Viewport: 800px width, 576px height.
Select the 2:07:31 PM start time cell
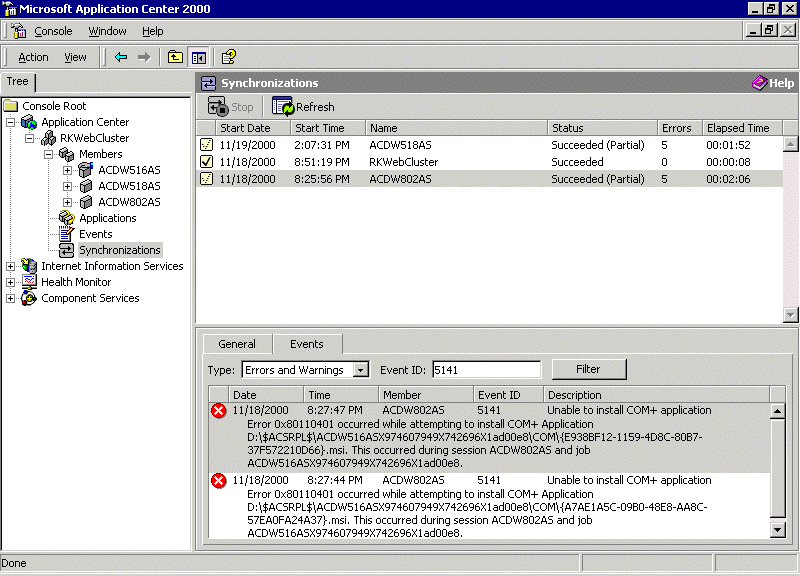pyautogui.click(x=322, y=145)
